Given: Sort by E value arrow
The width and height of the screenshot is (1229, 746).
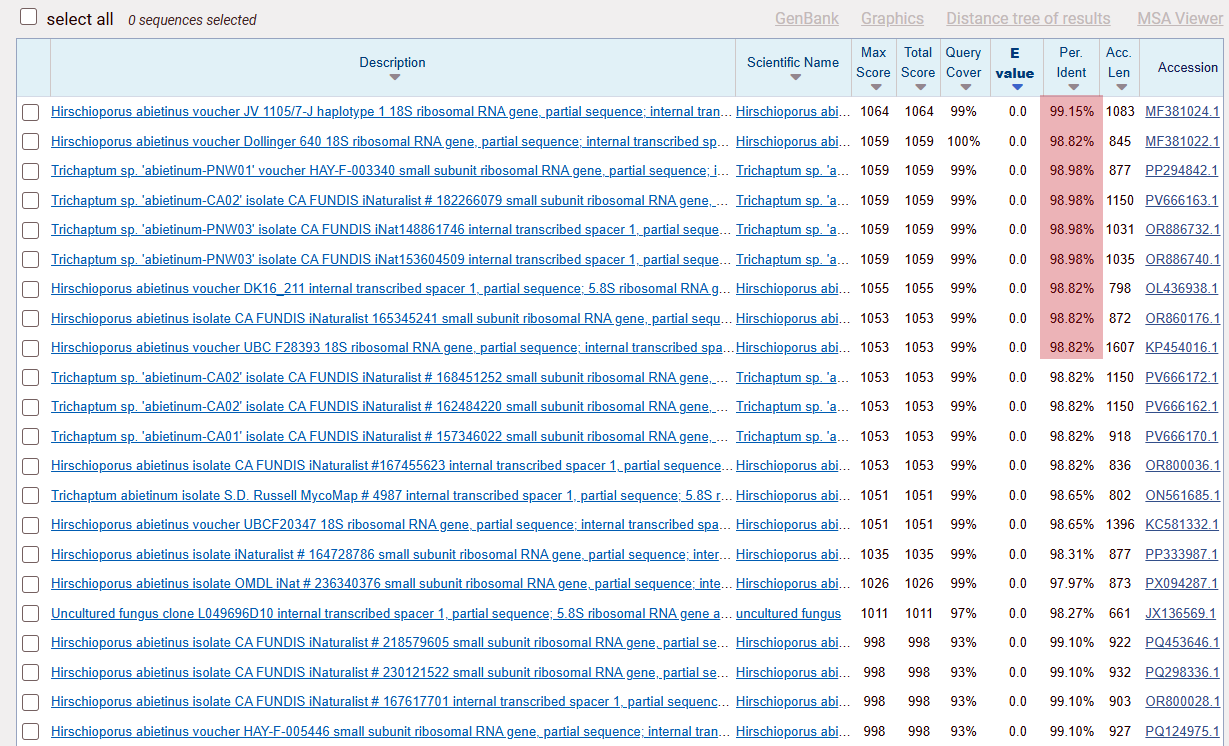Looking at the screenshot, I should [x=1016, y=87].
